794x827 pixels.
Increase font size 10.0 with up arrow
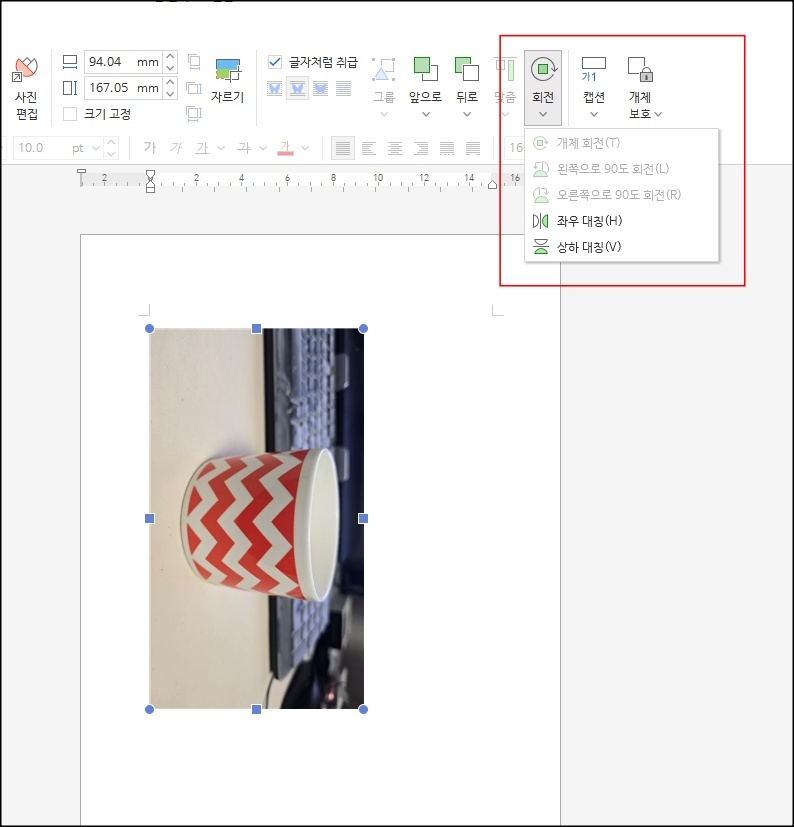click(x=110, y=142)
